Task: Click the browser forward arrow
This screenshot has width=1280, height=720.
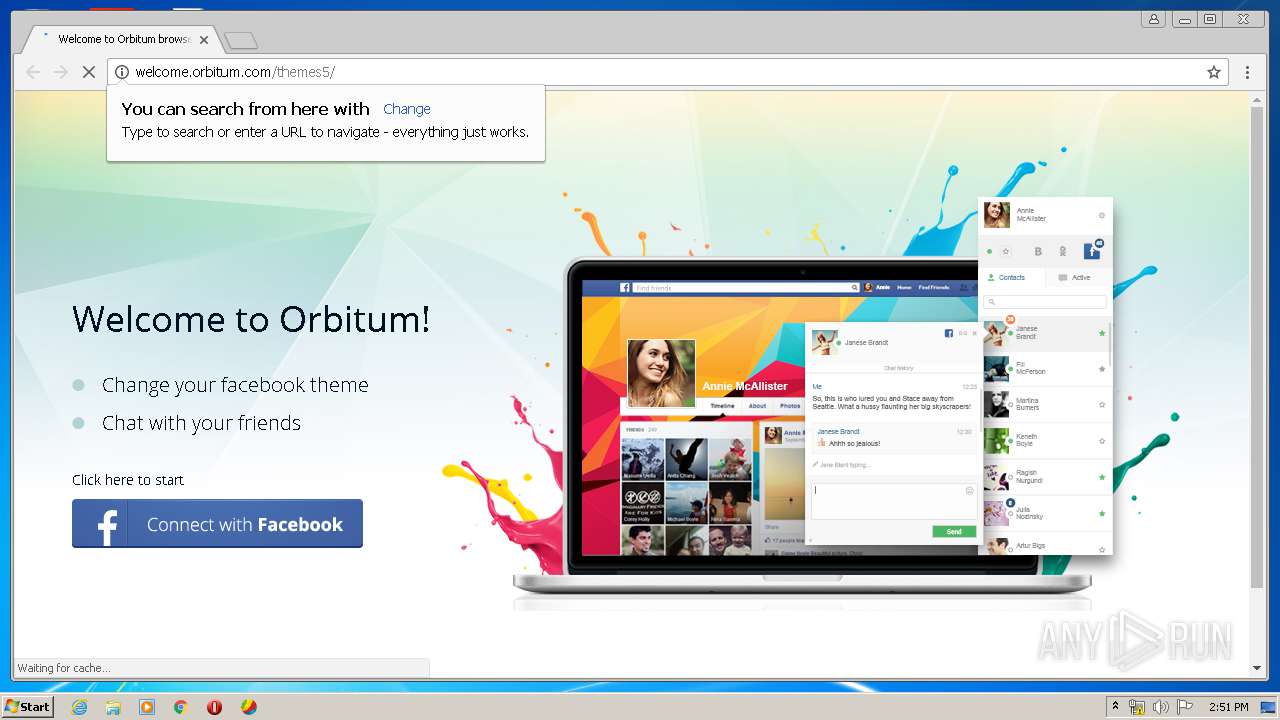Action: (x=61, y=72)
